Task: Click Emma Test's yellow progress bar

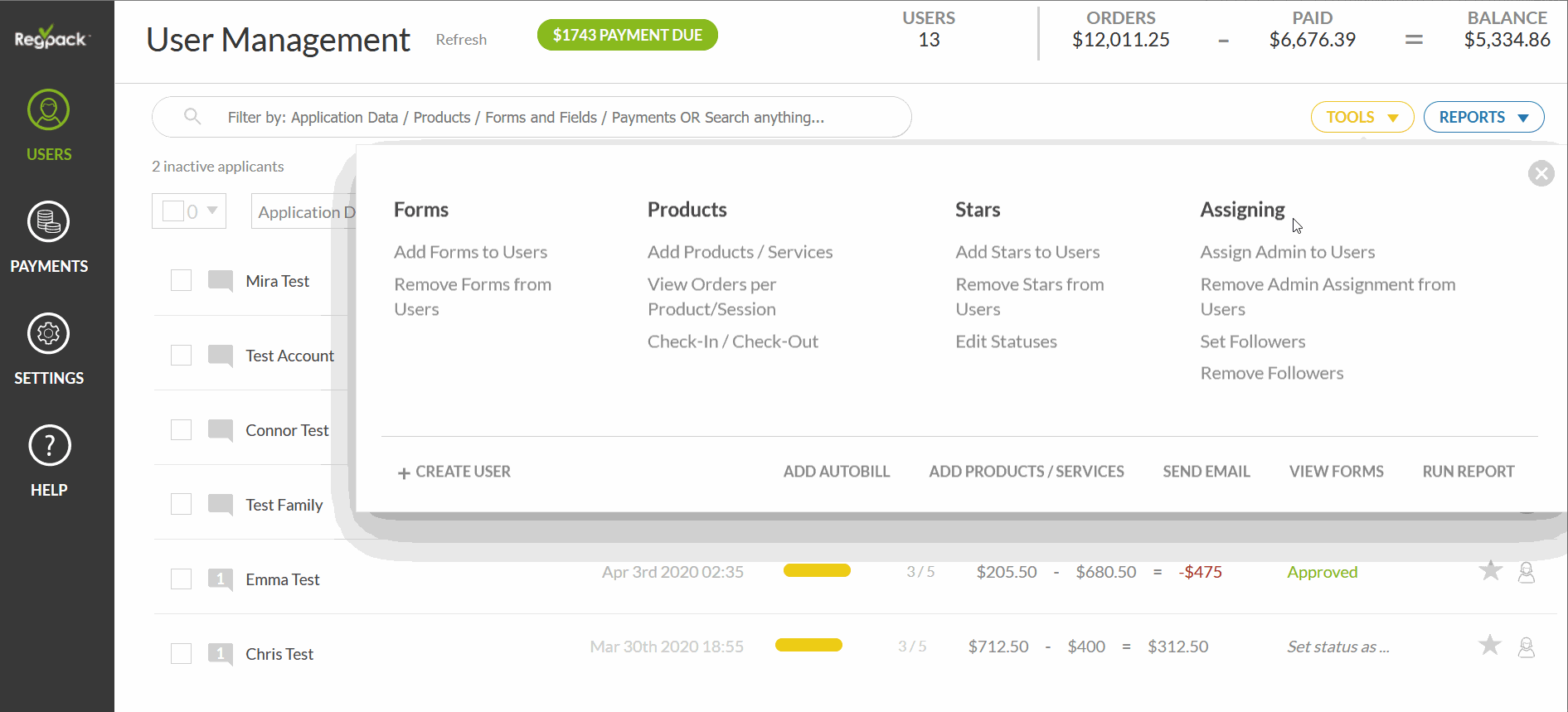Action: pos(817,570)
